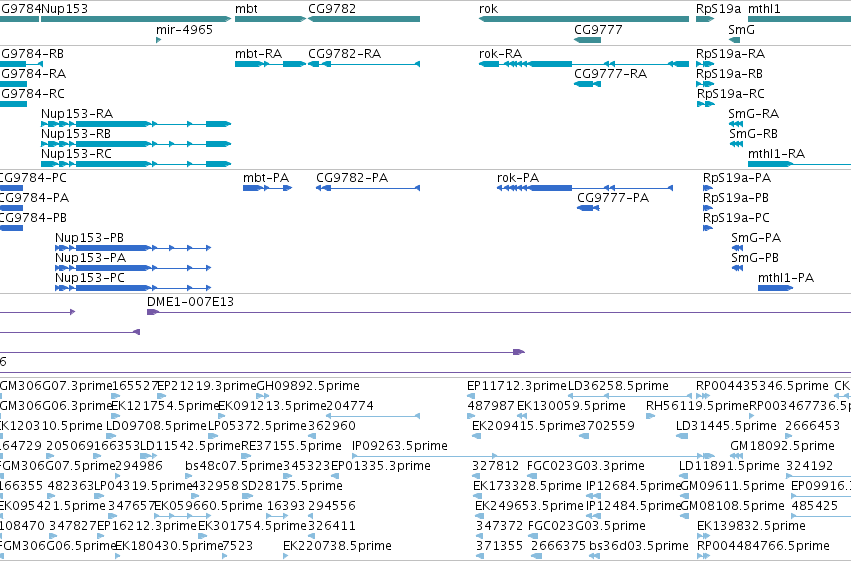Select transcript Nup153-RA
The height and width of the screenshot is (561, 851).
(x=136, y=124)
